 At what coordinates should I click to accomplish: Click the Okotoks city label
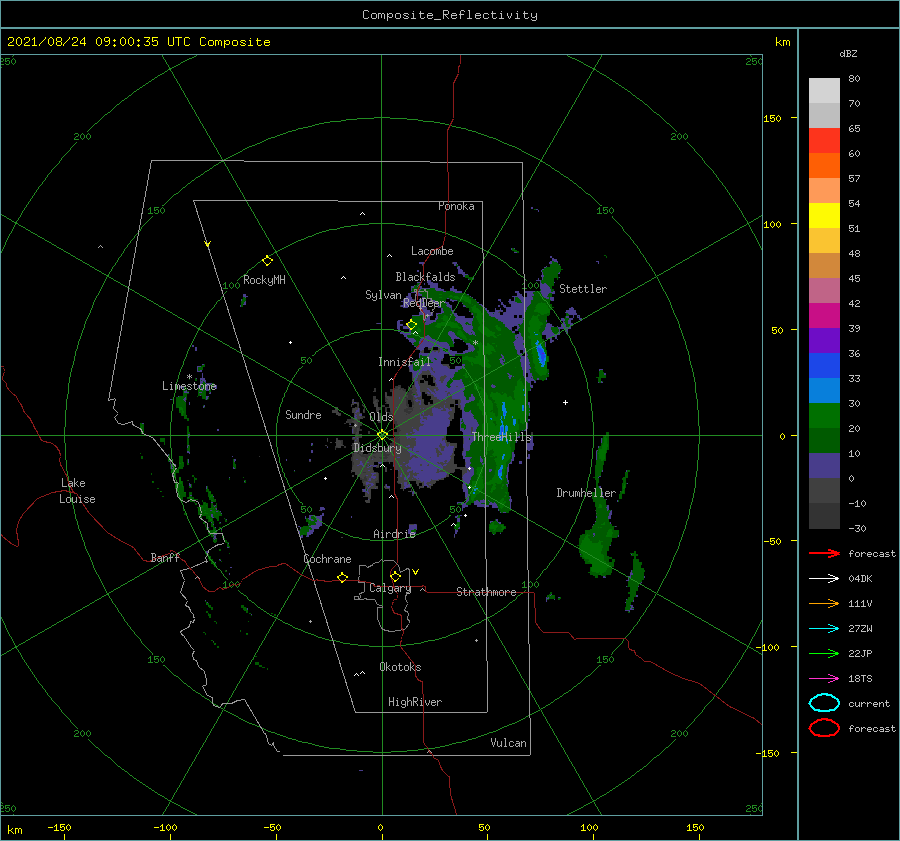400,667
